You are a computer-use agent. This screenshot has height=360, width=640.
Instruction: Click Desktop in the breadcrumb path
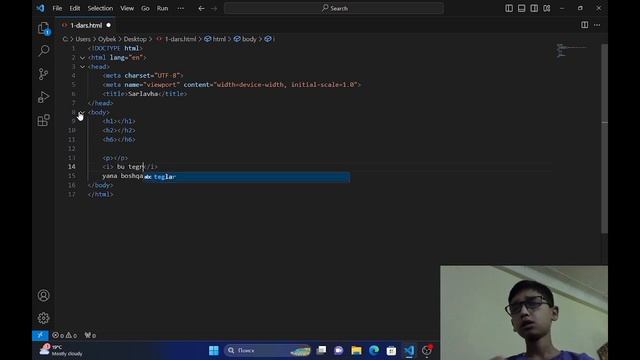tap(135, 39)
